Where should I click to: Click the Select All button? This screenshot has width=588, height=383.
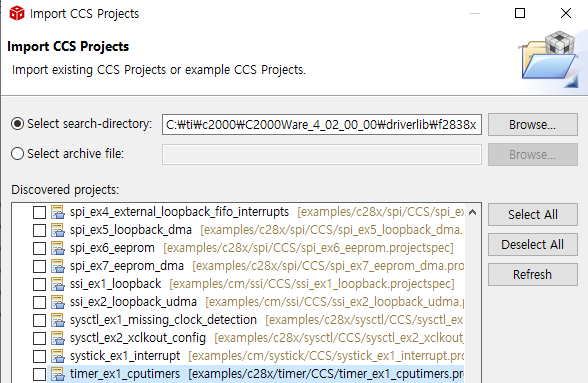pyautogui.click(x=532, y=215)
